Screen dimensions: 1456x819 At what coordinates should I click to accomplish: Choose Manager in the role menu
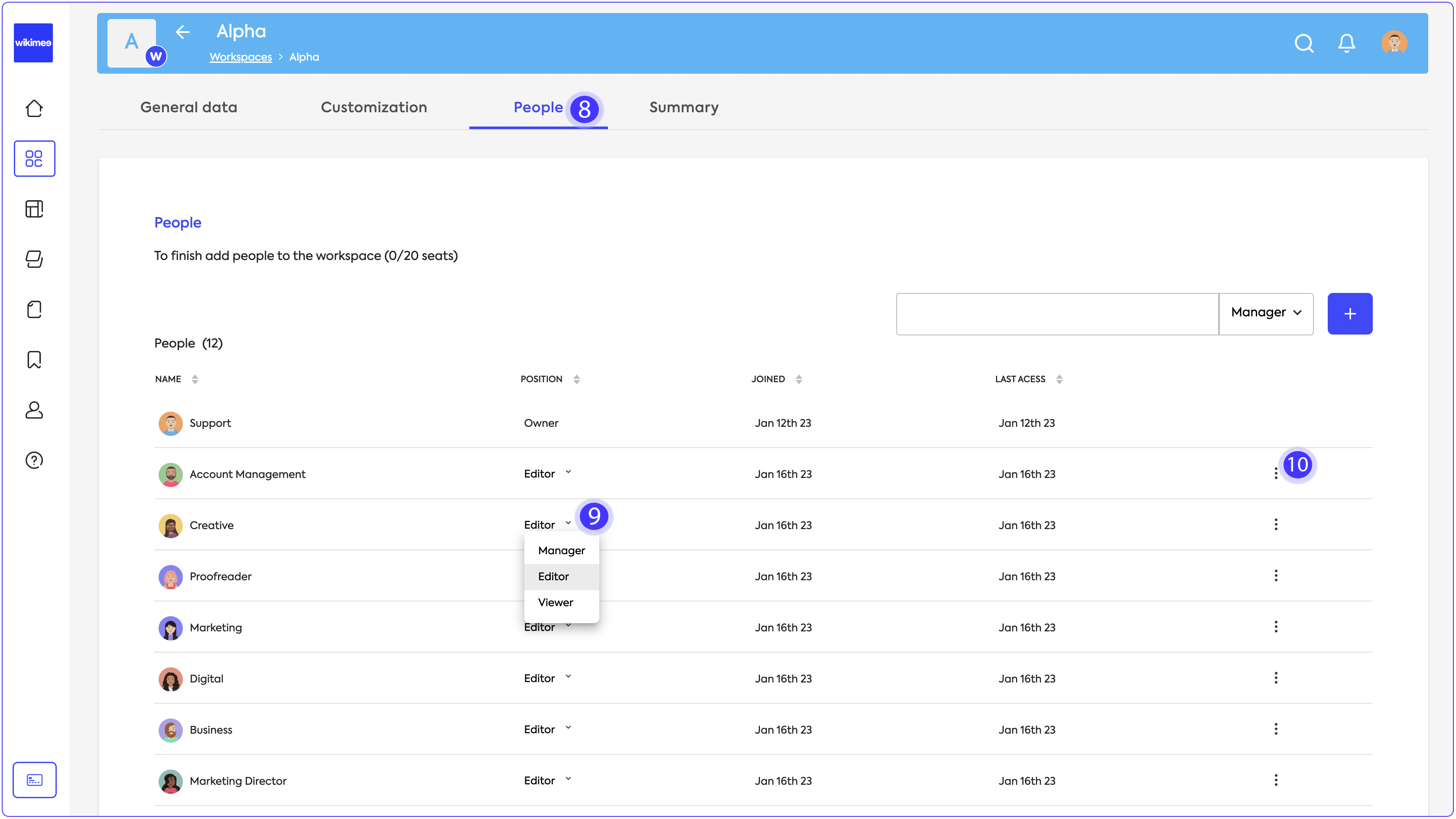coord(561,550)
